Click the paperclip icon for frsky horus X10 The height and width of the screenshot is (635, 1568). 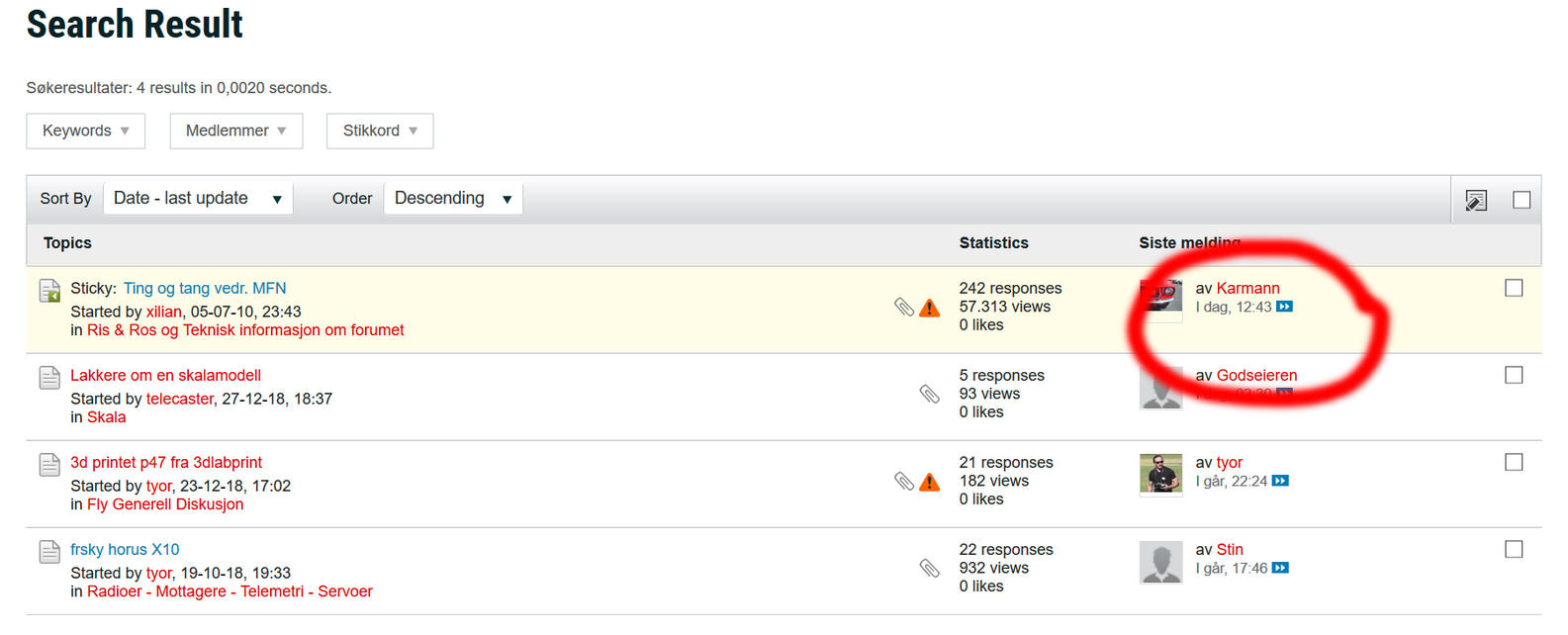tap(929, 568)
